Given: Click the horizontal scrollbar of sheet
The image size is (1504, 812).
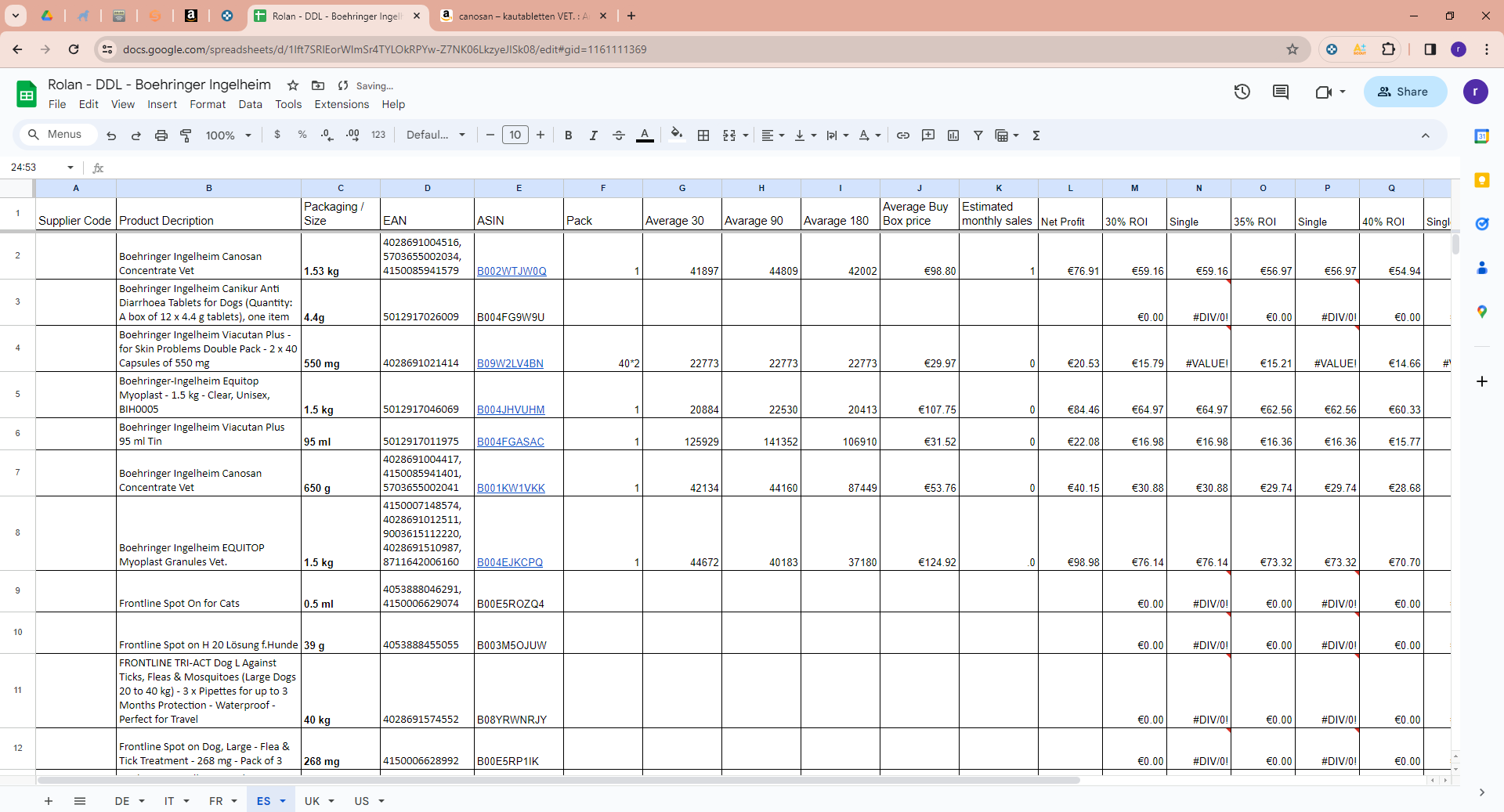Looking at the screenshot, I should coord(559,780).
